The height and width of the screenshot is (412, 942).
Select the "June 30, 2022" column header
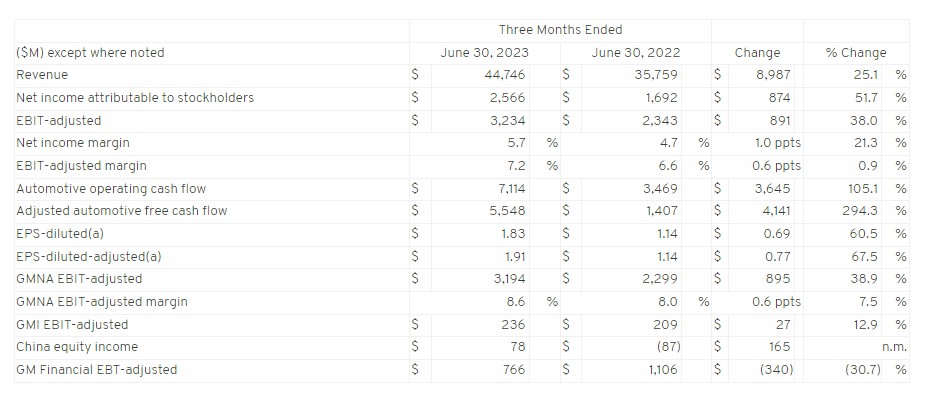coord(636,53)
